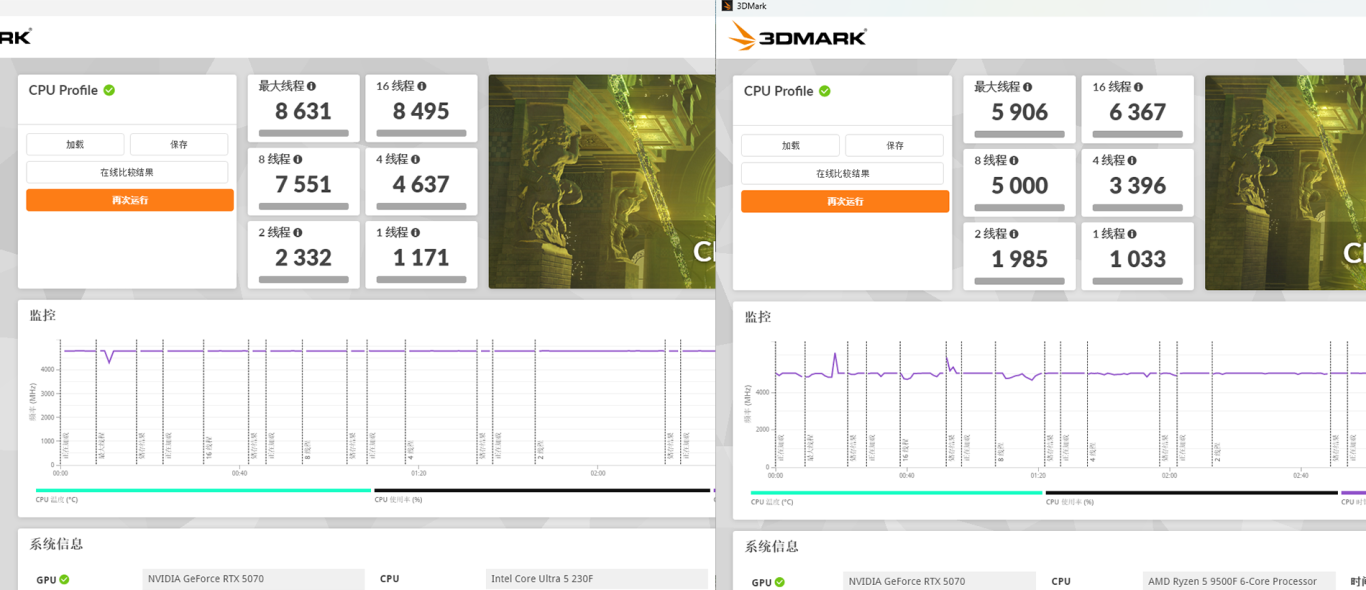Click info icon beside 1 线程 score 1 033

(x=1132, y=234)
